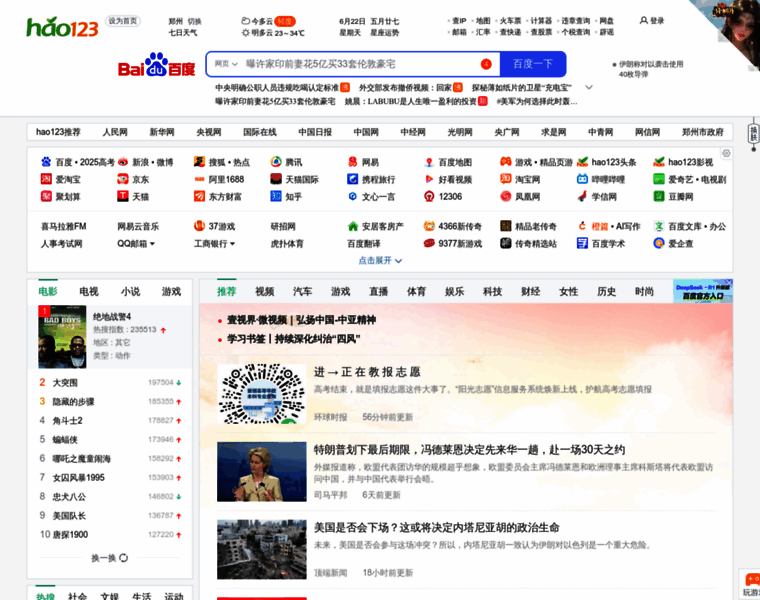The width and height of the screenshot is (760, 600).
Task: Expand the hot news headlines chevron
Action: 589,87
